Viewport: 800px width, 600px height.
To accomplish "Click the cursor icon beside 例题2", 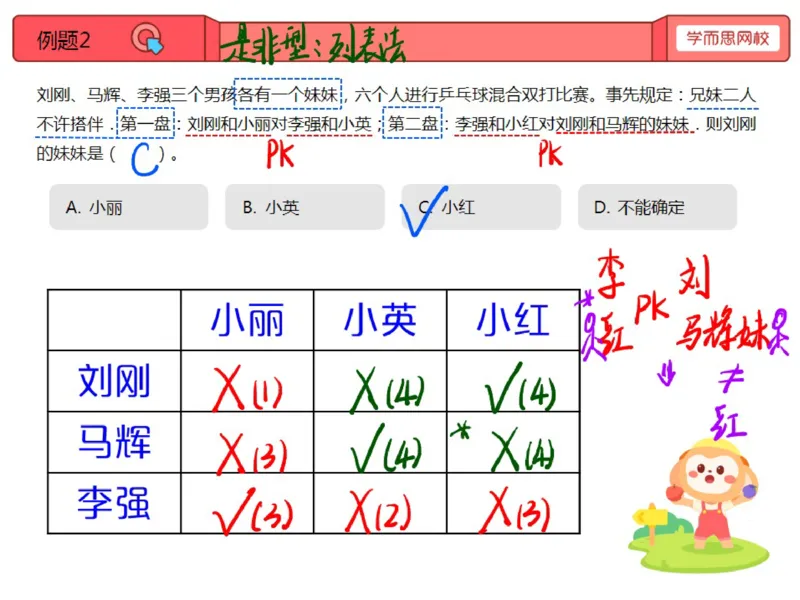I will tap(147, 39).
